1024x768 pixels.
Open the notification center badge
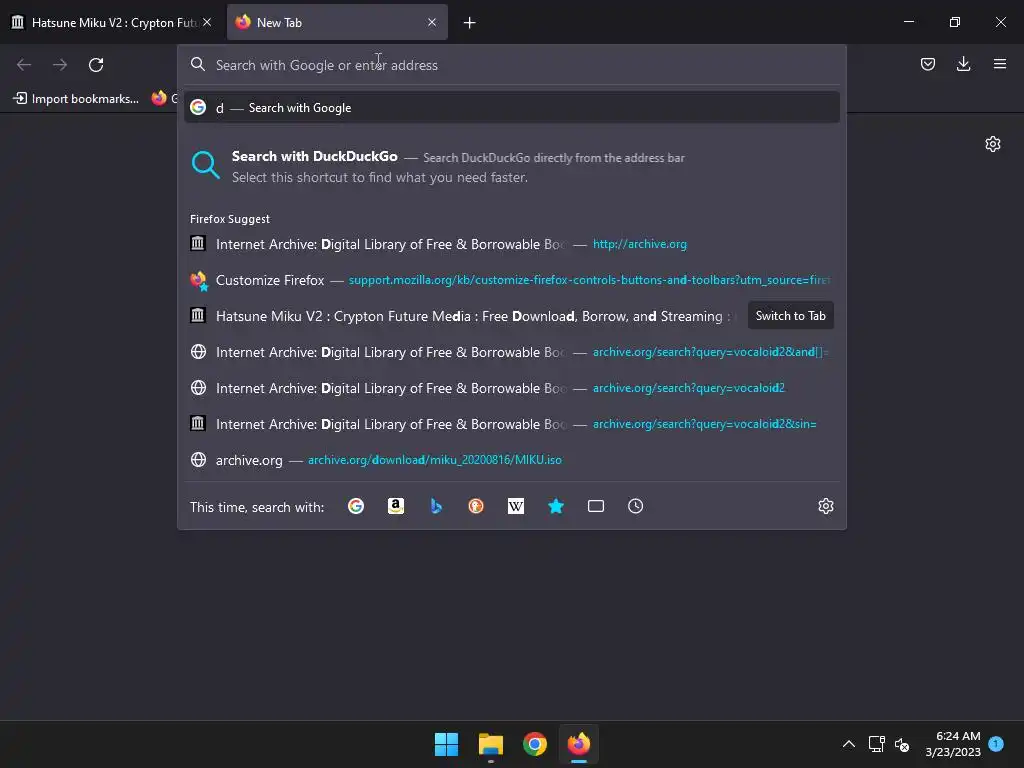click(996, 743)
